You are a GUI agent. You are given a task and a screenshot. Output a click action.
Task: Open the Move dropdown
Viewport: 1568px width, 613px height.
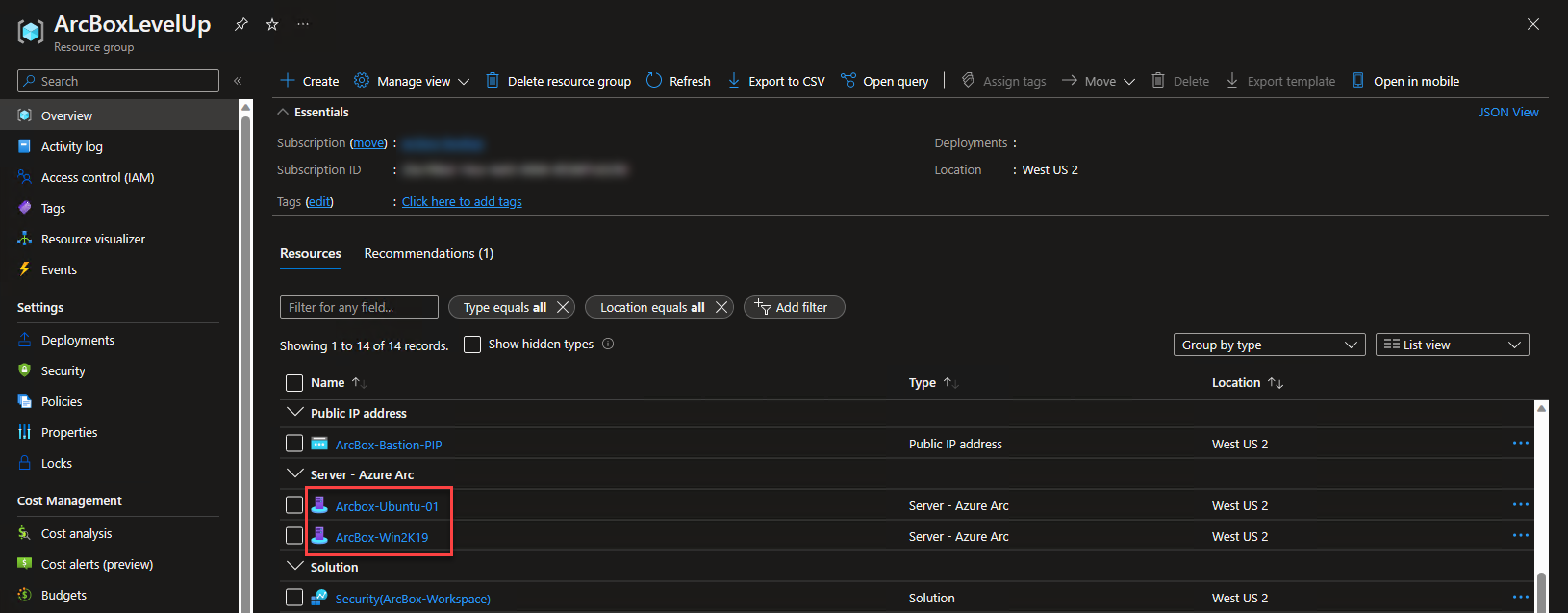[x=1099, y=81]
